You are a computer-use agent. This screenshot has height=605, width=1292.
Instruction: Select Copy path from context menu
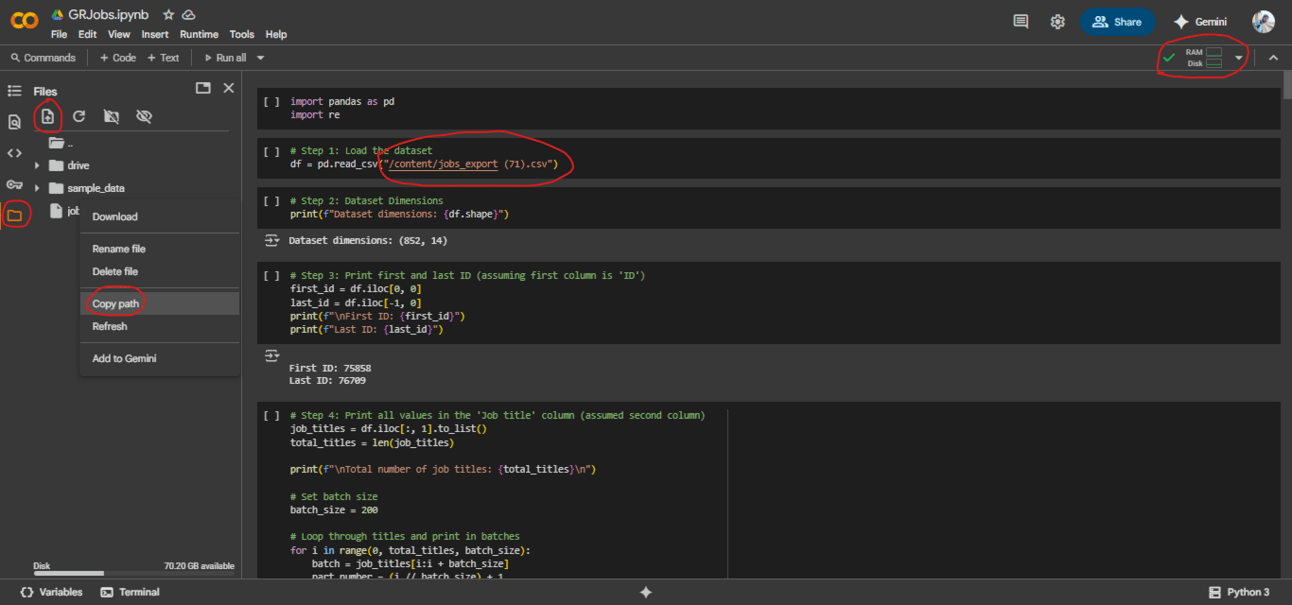pyautogui.click(x=116, y=304)
